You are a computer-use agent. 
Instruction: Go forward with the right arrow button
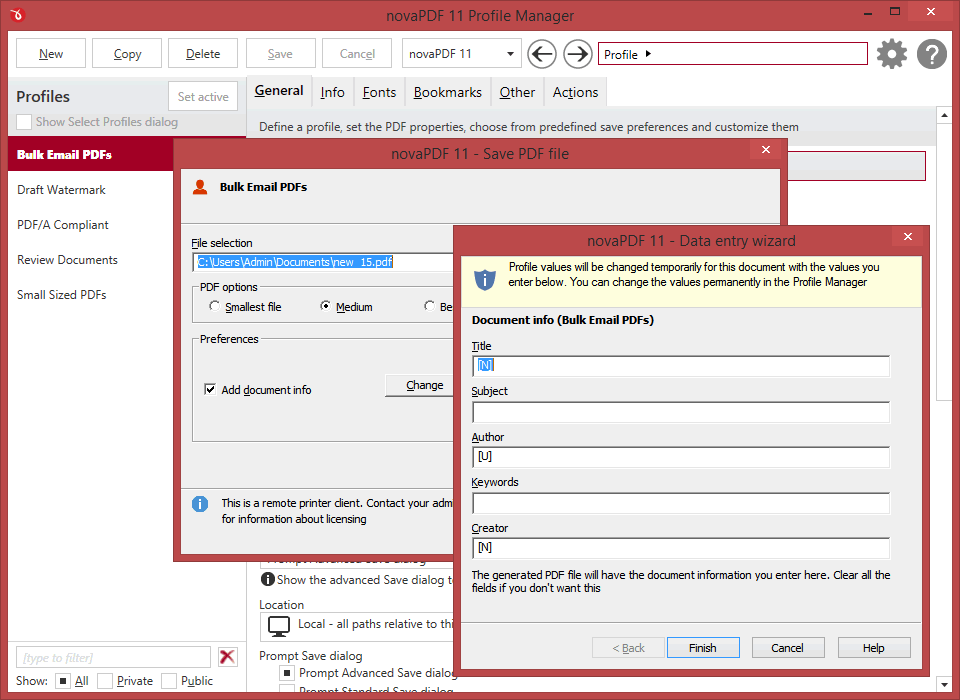pos(577,54)
